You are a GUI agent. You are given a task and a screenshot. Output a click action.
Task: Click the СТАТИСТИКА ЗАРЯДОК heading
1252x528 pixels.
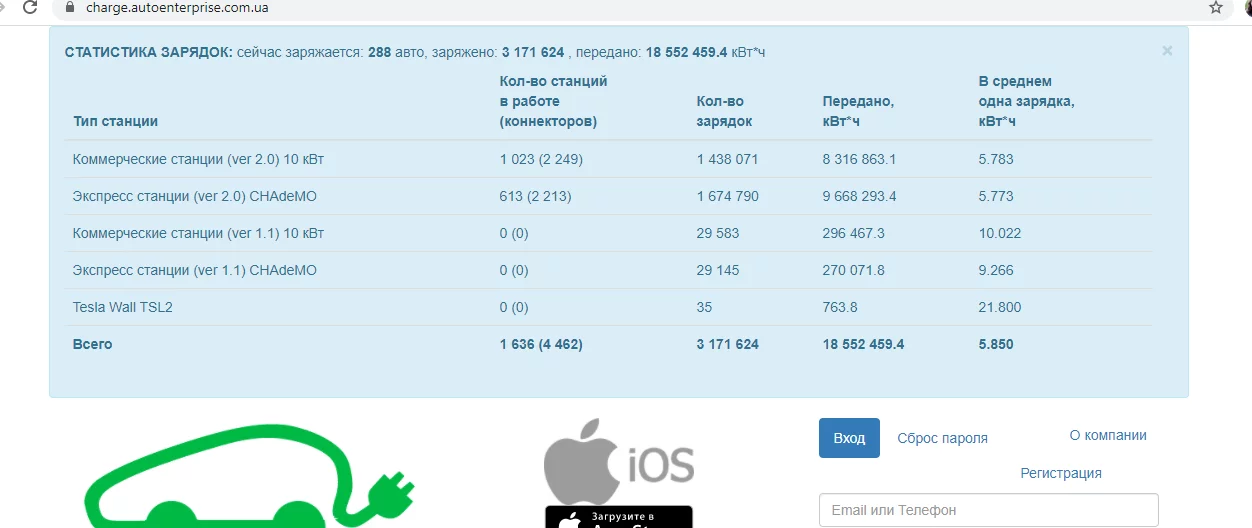(x=149, y=52)
